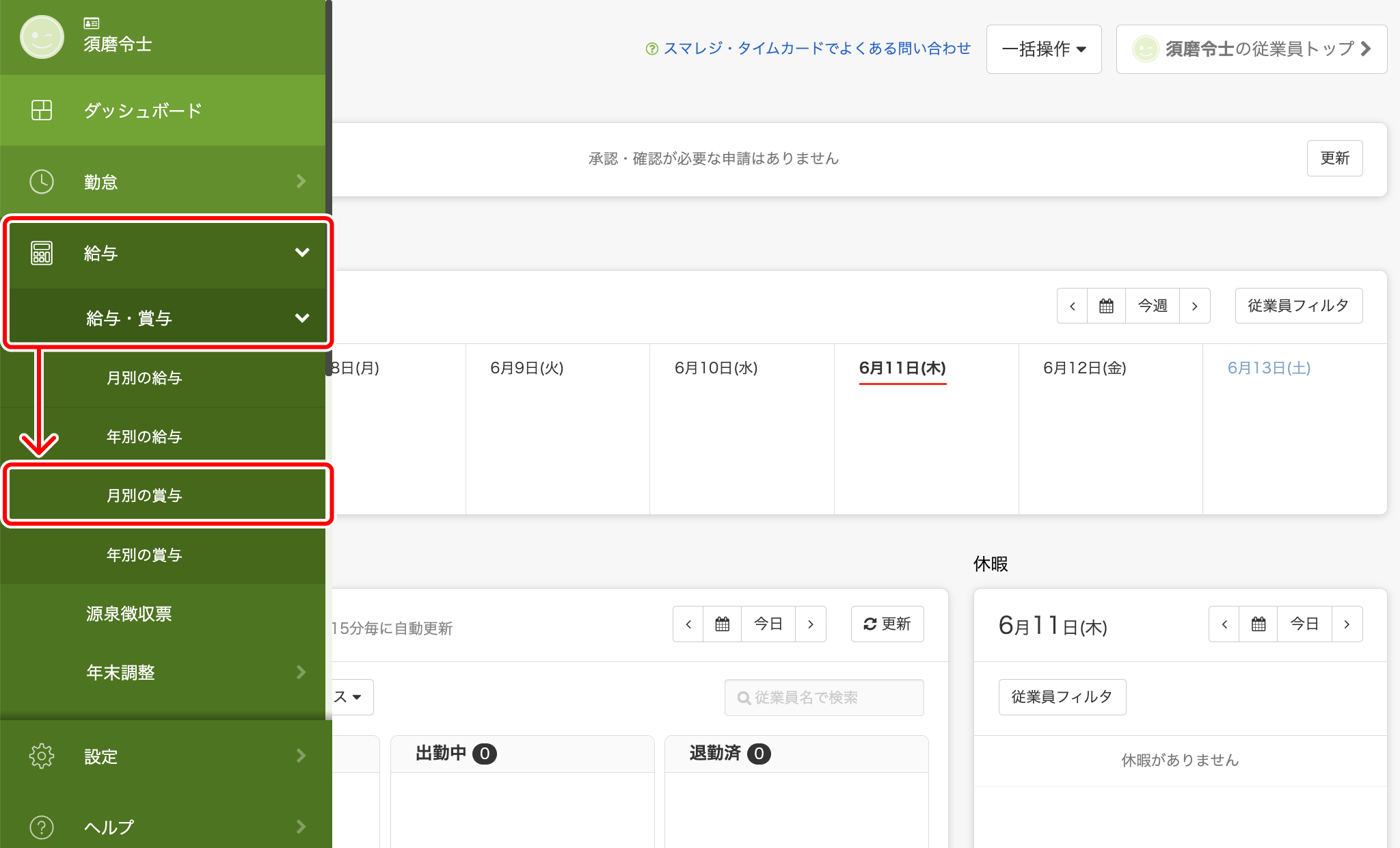Click 今日 in the attendance status panel
This screenshot has width=1400, height=848.
(768, 624)
